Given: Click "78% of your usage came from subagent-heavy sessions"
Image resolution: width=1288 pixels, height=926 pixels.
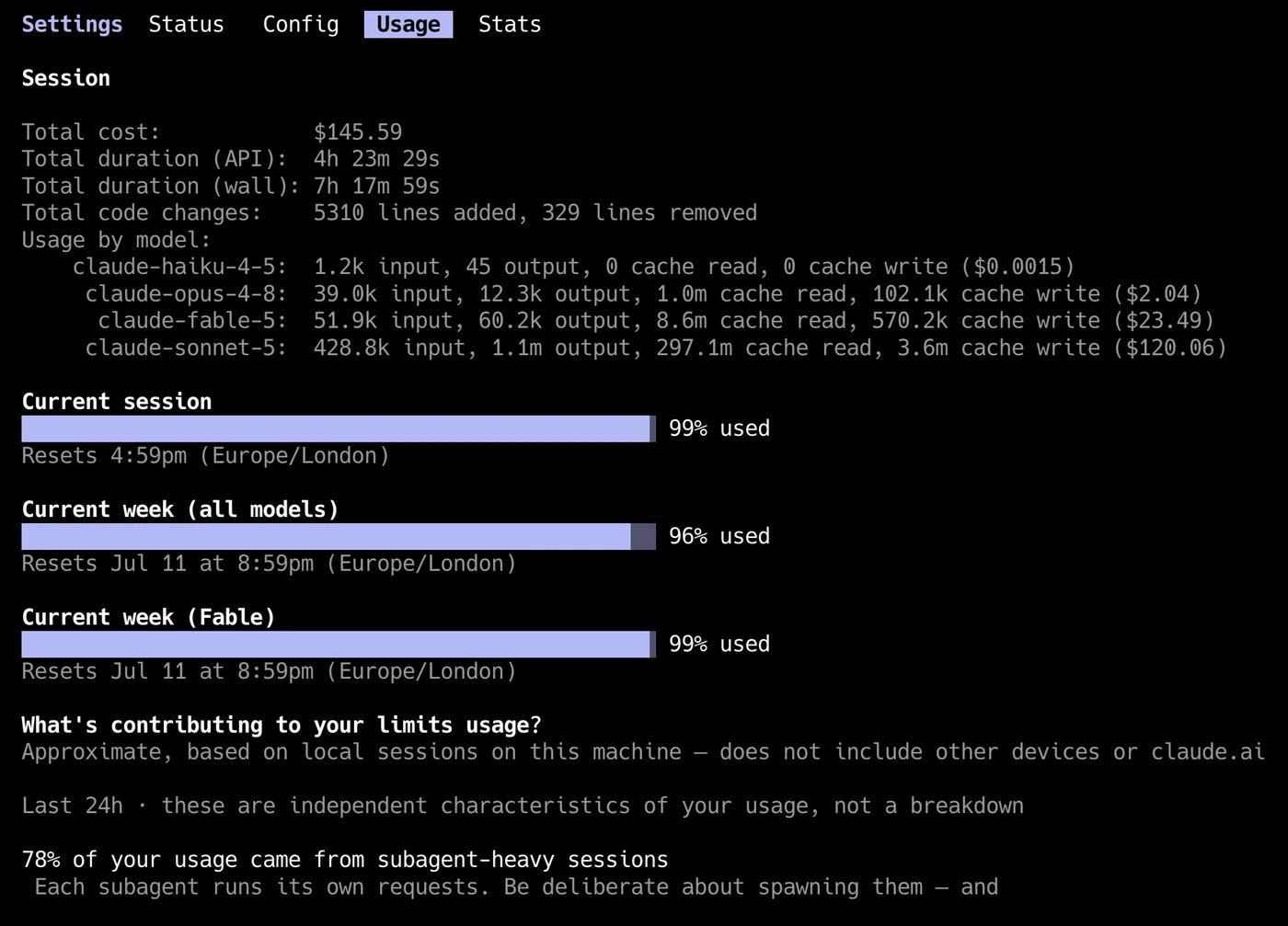Looking at the screenshot, I should click(x=345, y=860).
